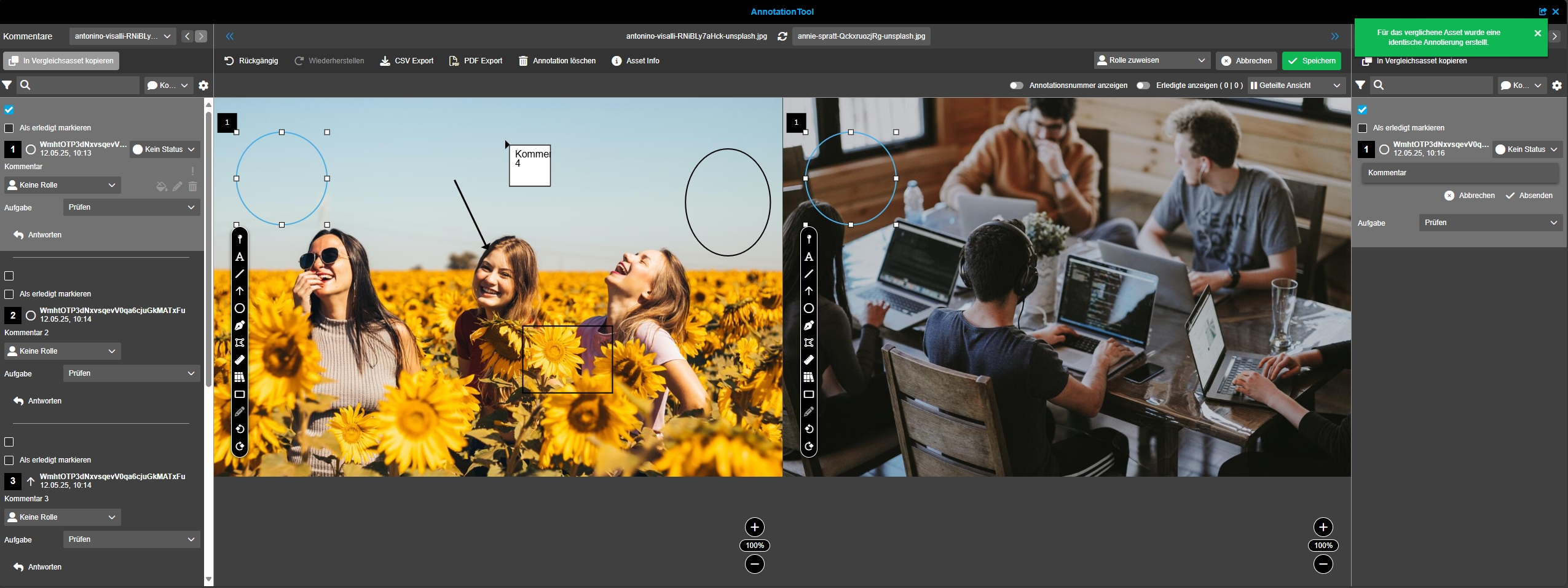This screenshot has width=1568, height=588.
Task: Open the Rolle zuweisen dropdown
Action: click(x=1151, y=60)
